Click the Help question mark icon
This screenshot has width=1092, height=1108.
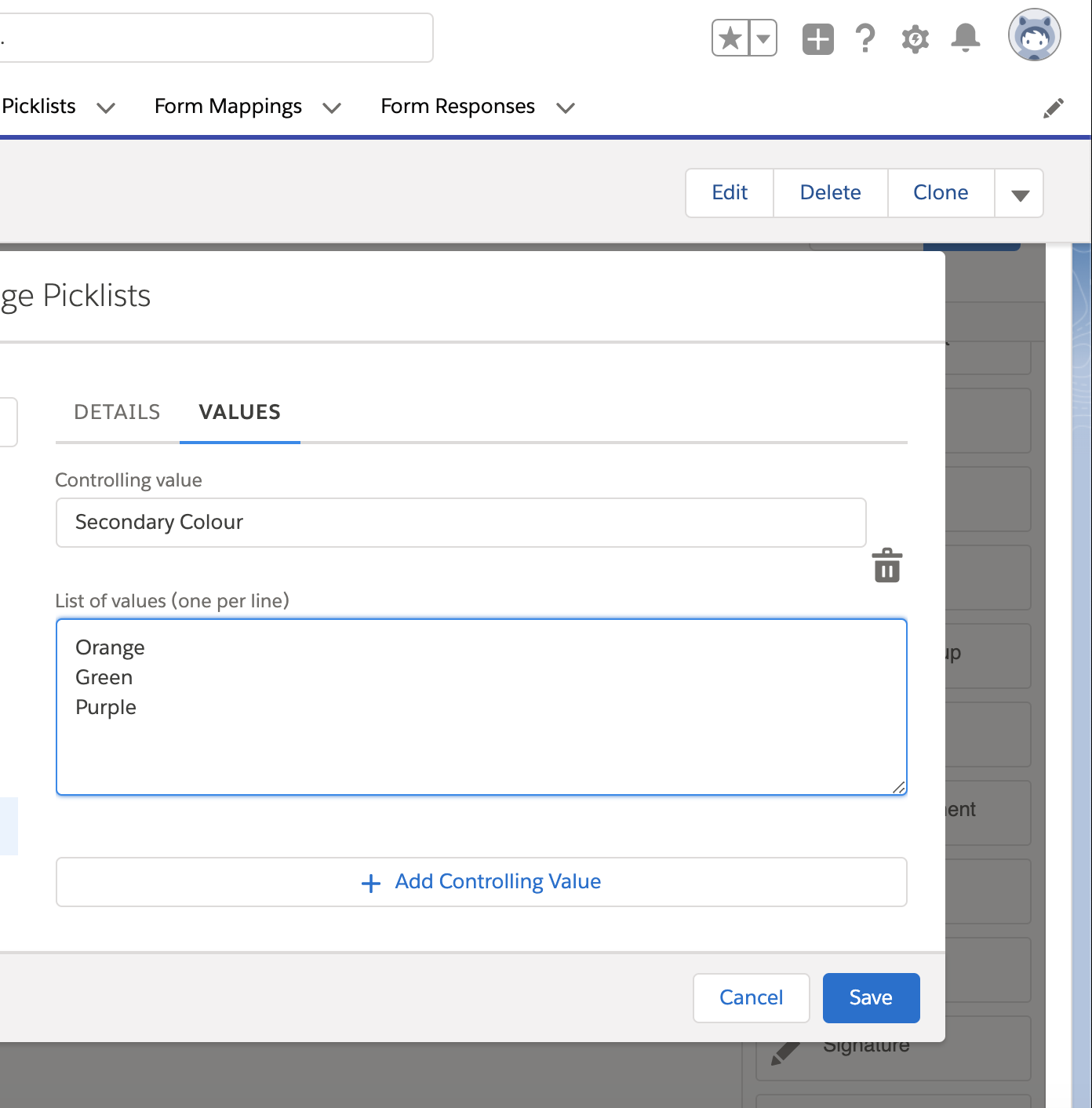(864, 37)
